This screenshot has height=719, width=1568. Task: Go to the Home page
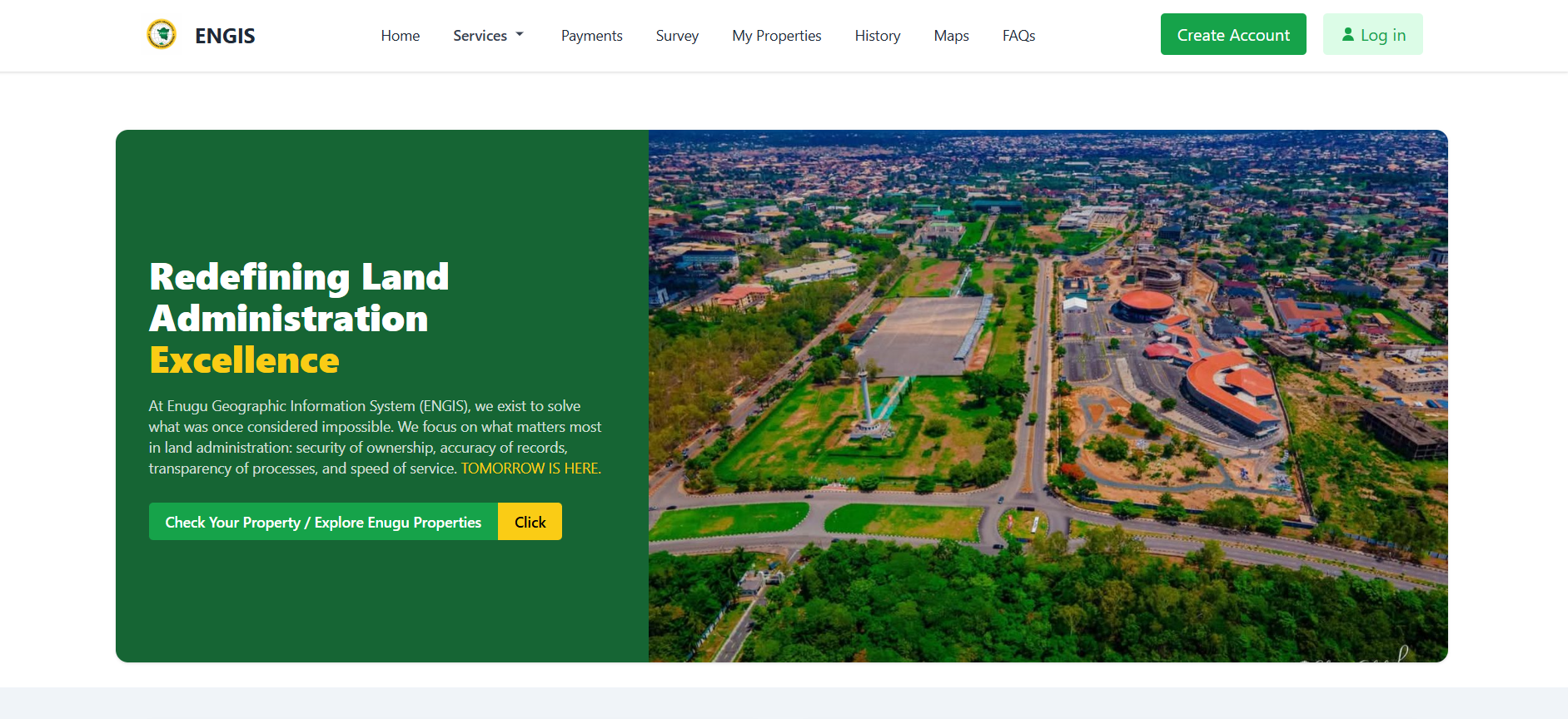point(400,36)
